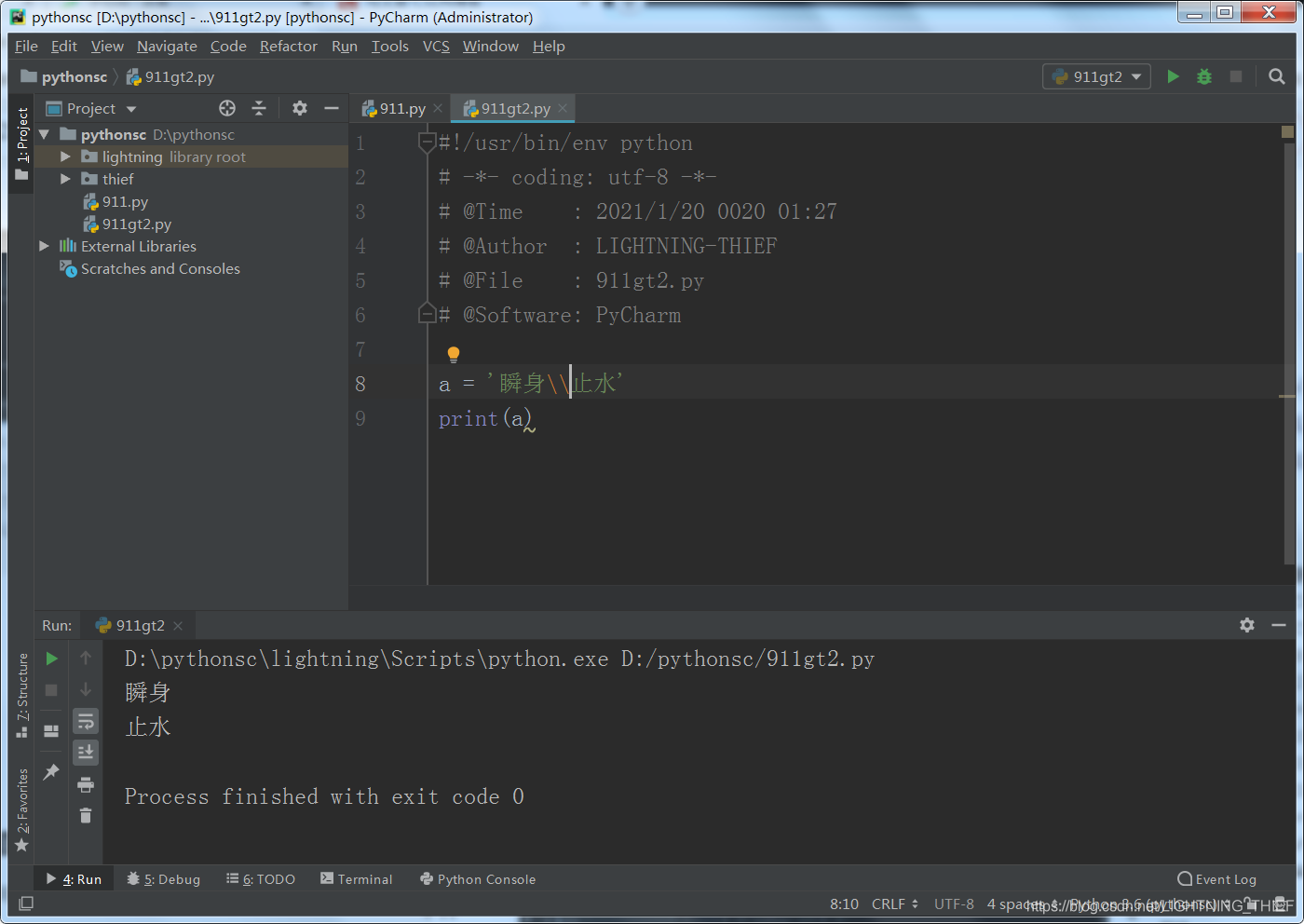This screenshot has height=924, width=1304.
Task: Toggle scroll to end in console
Action: pyautogui.click(x=86, y=752)
